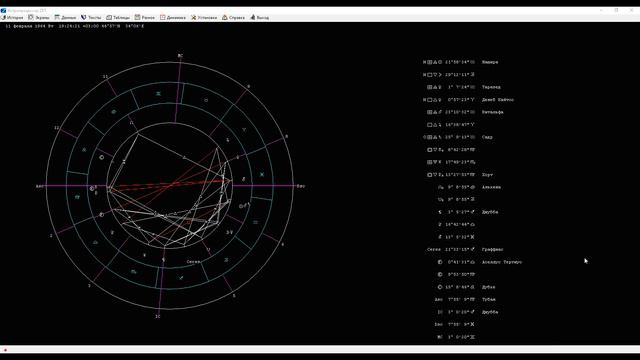
Task: Select the Cancer sign in the zodiac ring
Action: [x=113, y=112]
